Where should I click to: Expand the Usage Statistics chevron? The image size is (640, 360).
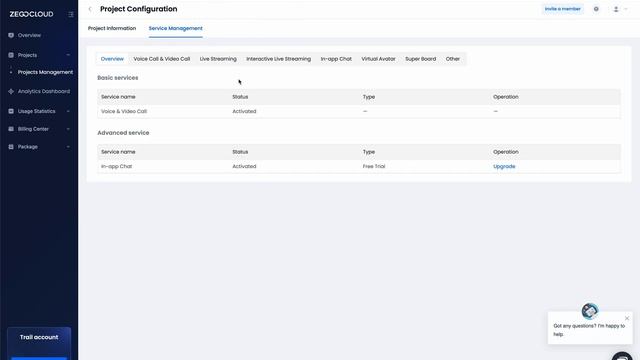coord(68,111)
